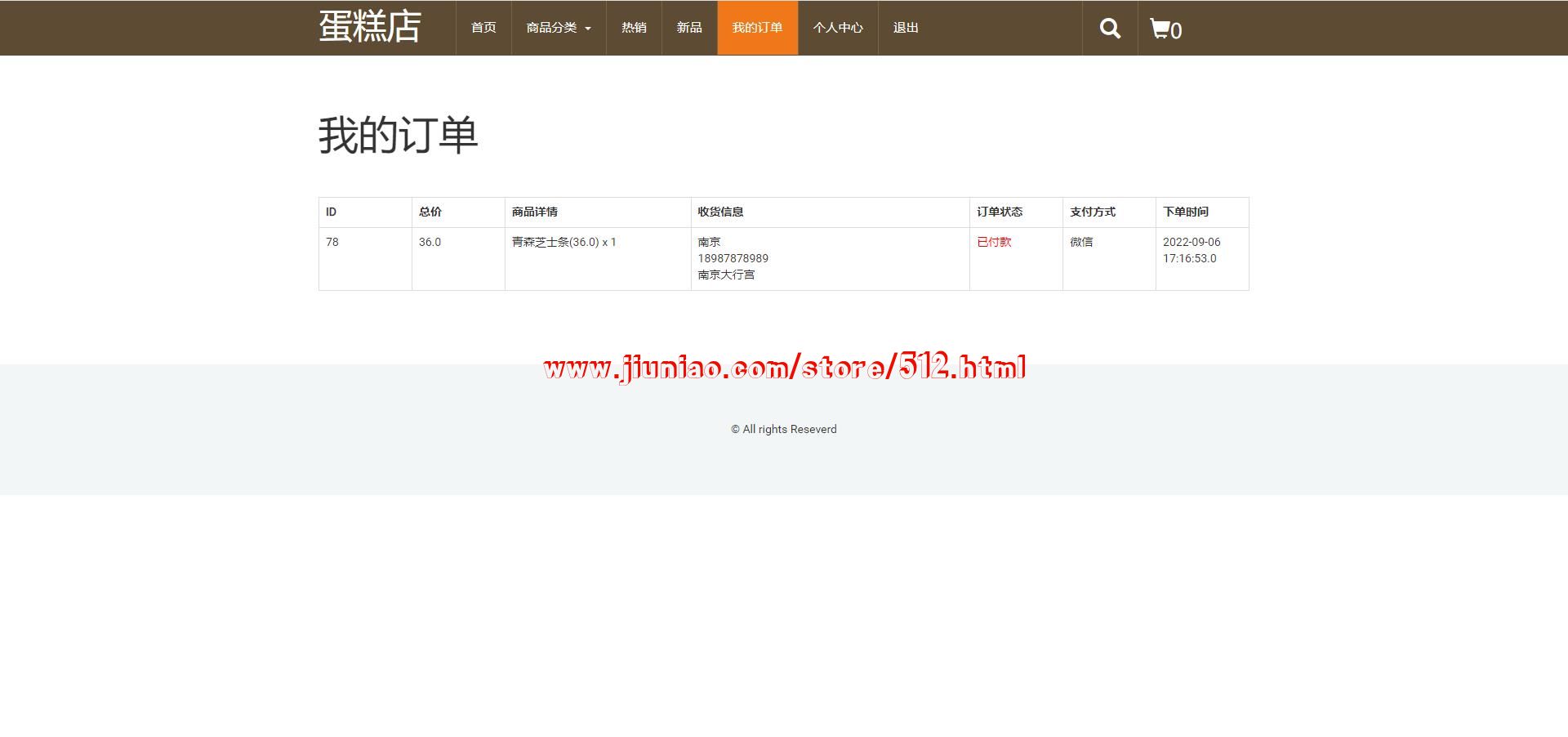Click the search magnifier icon
The height and width of the screenshot is (737, 1568).
[1110, 29]
